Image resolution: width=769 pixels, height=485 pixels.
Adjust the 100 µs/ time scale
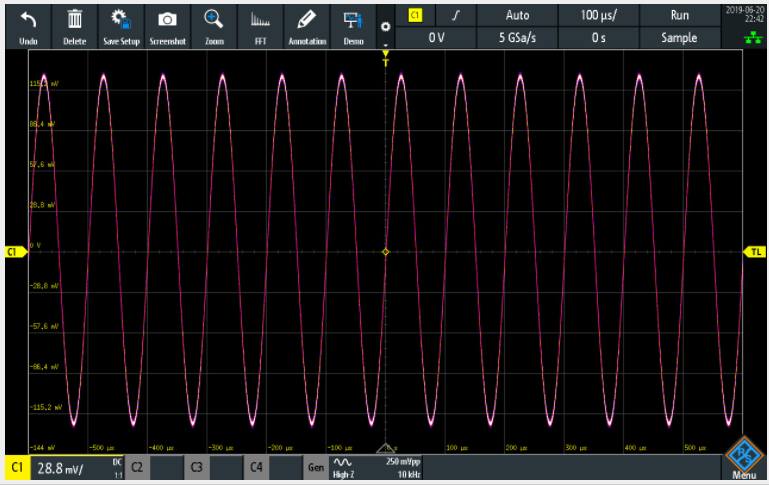tap(598, 15)
